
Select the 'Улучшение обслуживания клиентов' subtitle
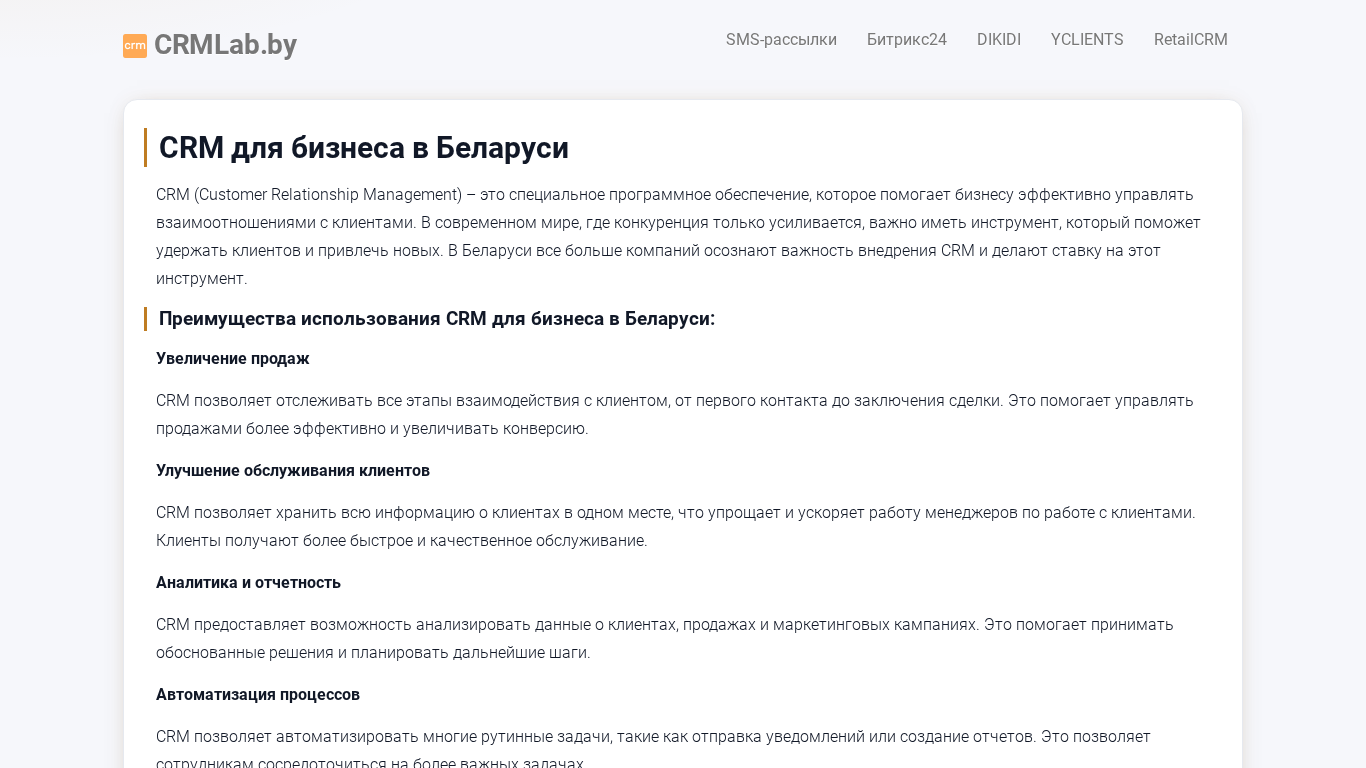tap(293, 471)
